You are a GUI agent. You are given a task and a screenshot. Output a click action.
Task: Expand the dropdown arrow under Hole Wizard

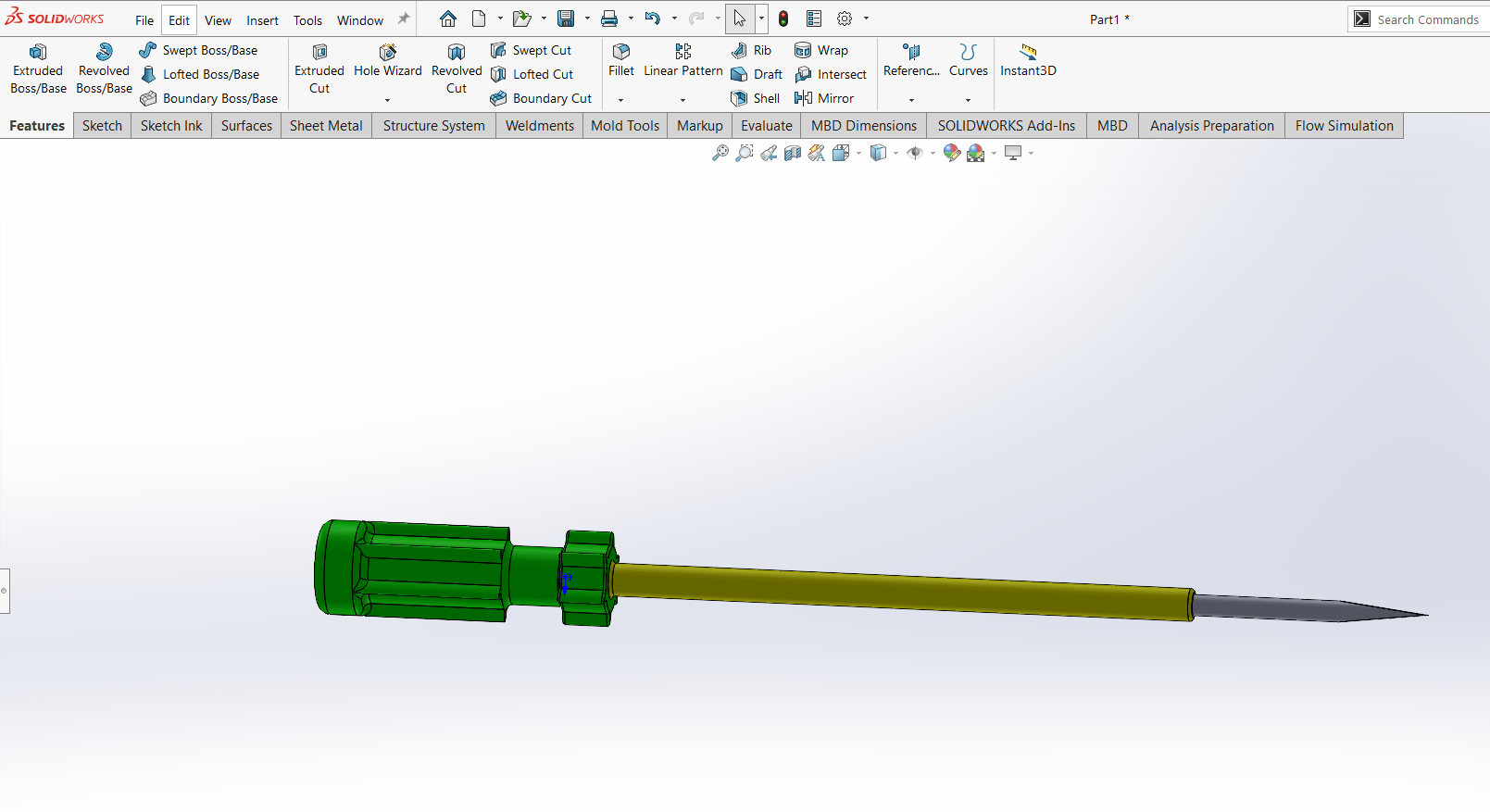click(387, 100)
